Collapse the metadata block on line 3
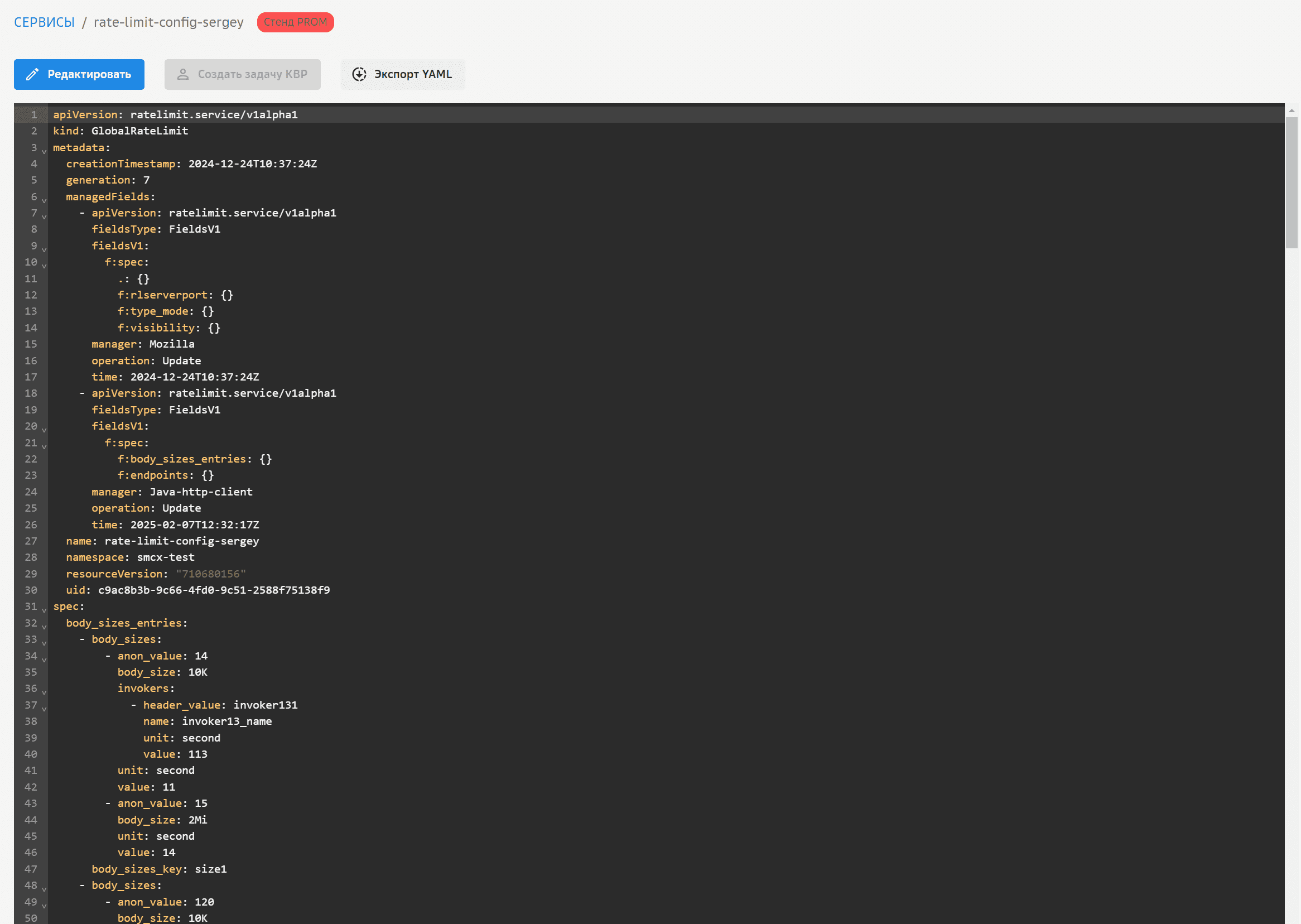 click(45, 151)
